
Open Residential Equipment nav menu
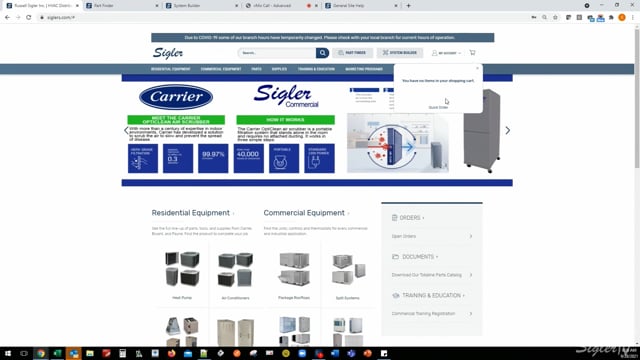point(171,69)
